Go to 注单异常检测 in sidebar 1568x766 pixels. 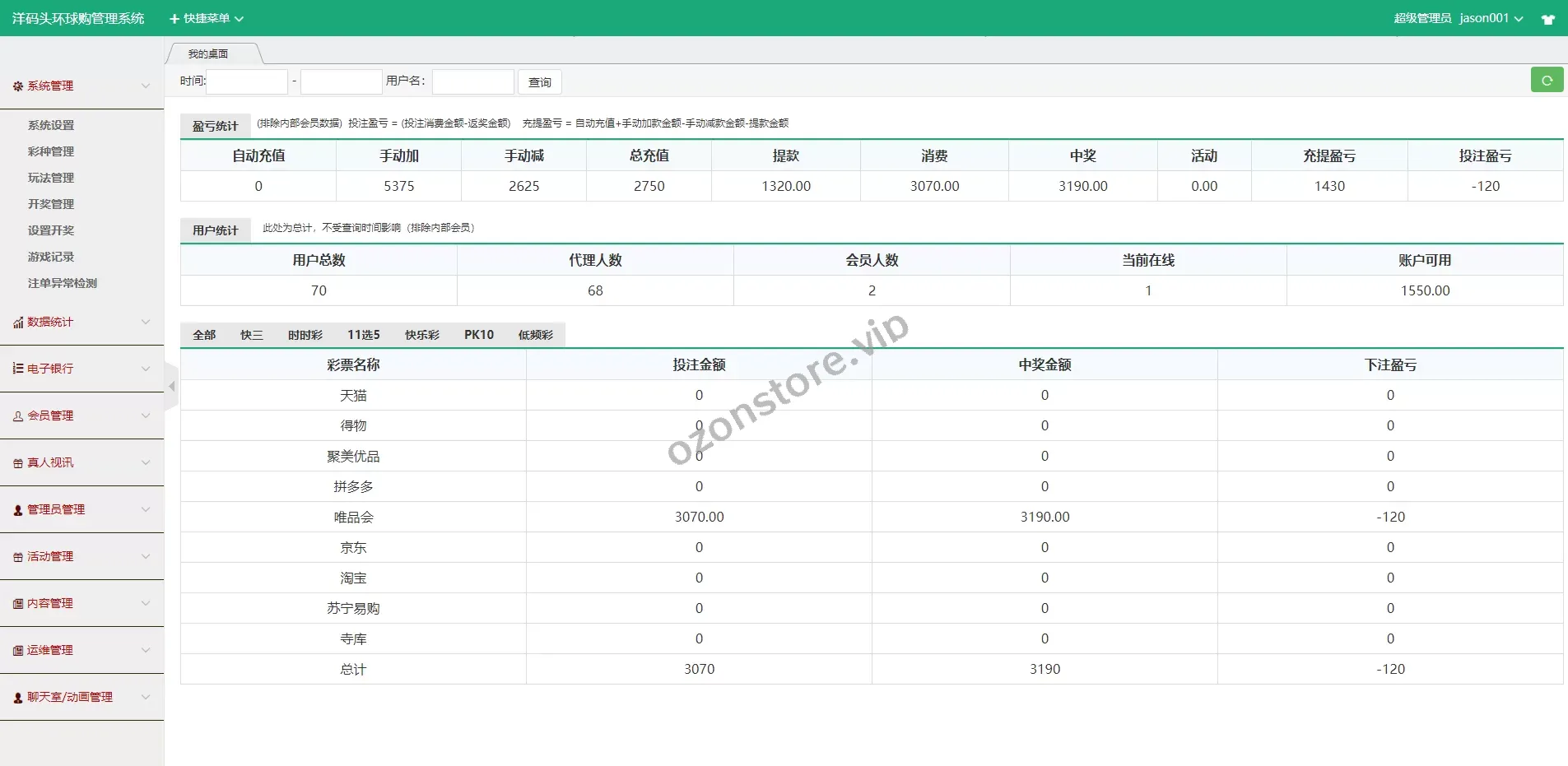click(63, 283)
